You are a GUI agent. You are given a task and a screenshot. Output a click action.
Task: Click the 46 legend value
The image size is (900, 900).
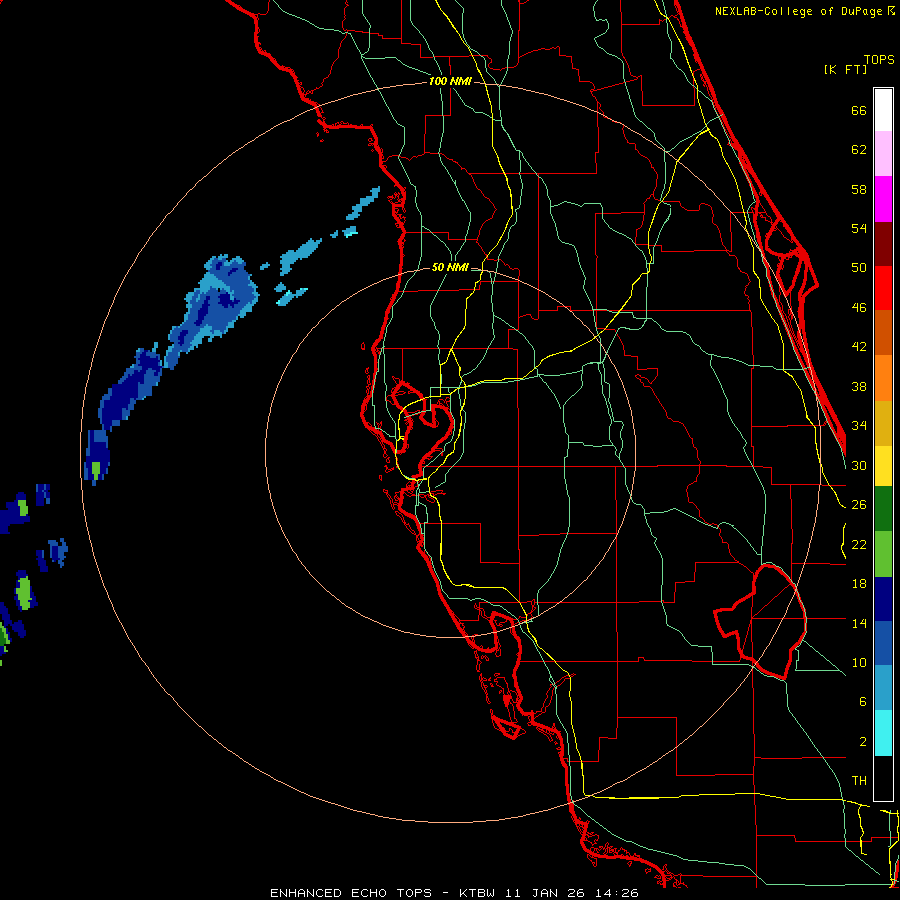[859, 308]
